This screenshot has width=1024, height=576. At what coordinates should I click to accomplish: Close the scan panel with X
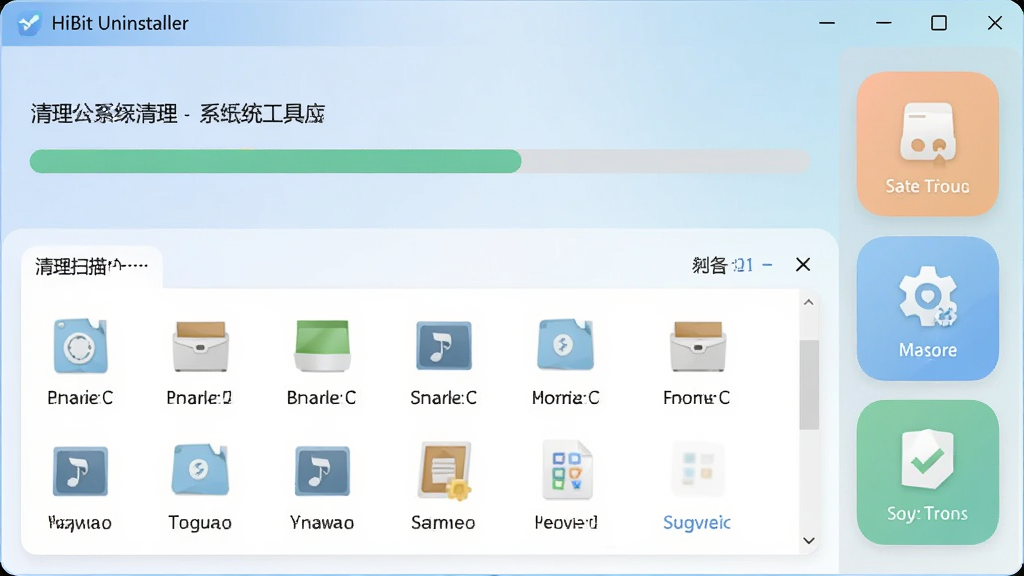(803, 264)
